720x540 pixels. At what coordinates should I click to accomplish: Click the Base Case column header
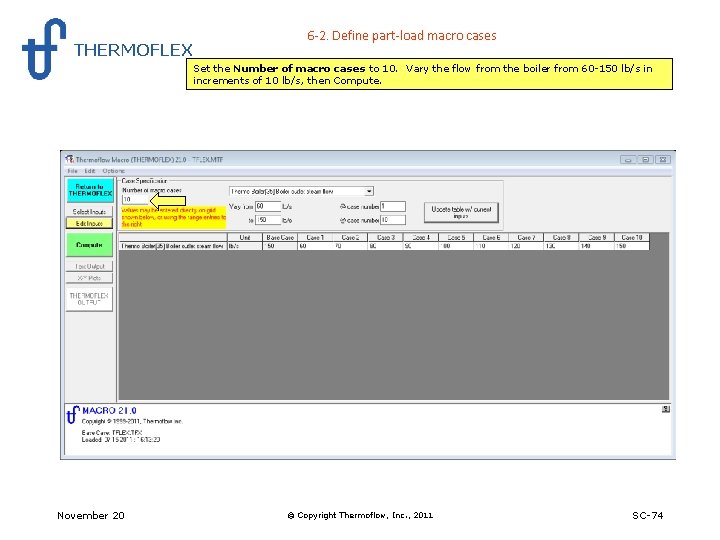click(280, 237)
